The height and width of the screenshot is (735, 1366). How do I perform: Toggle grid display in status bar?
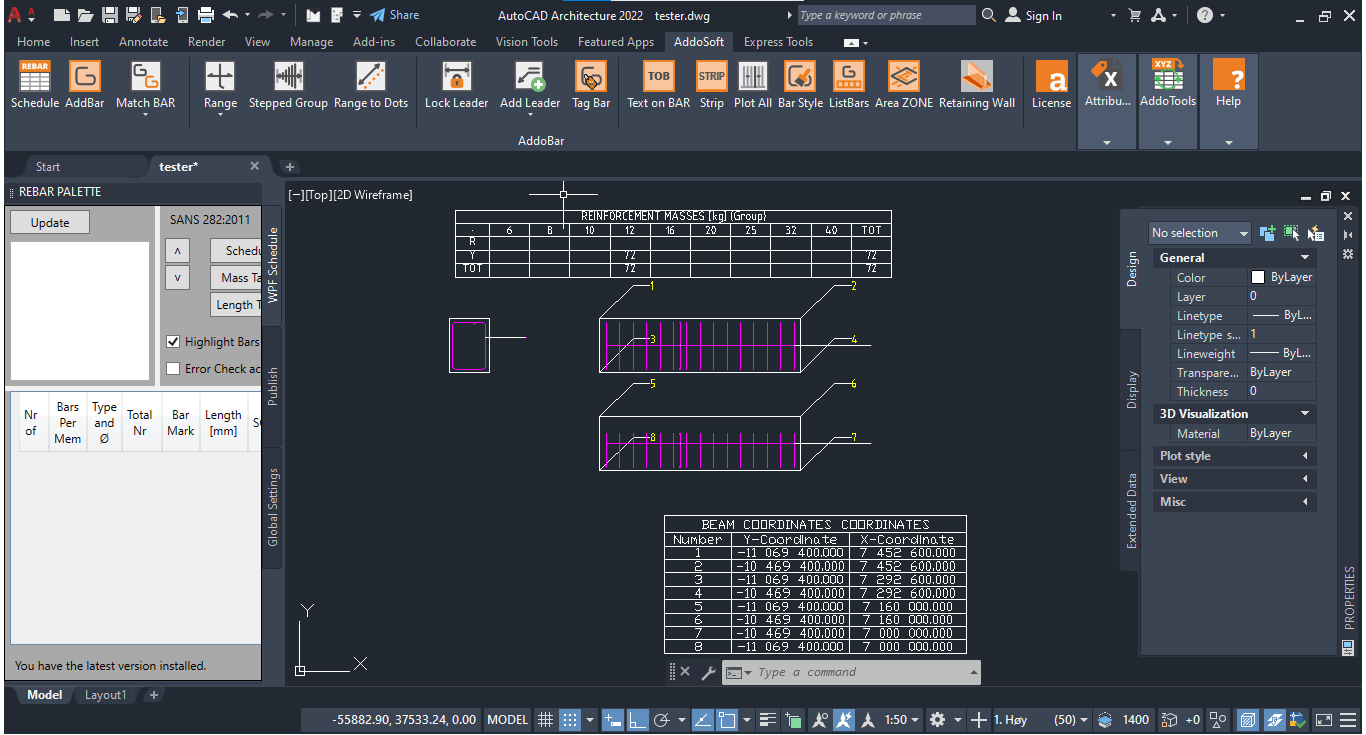(545, 719)
